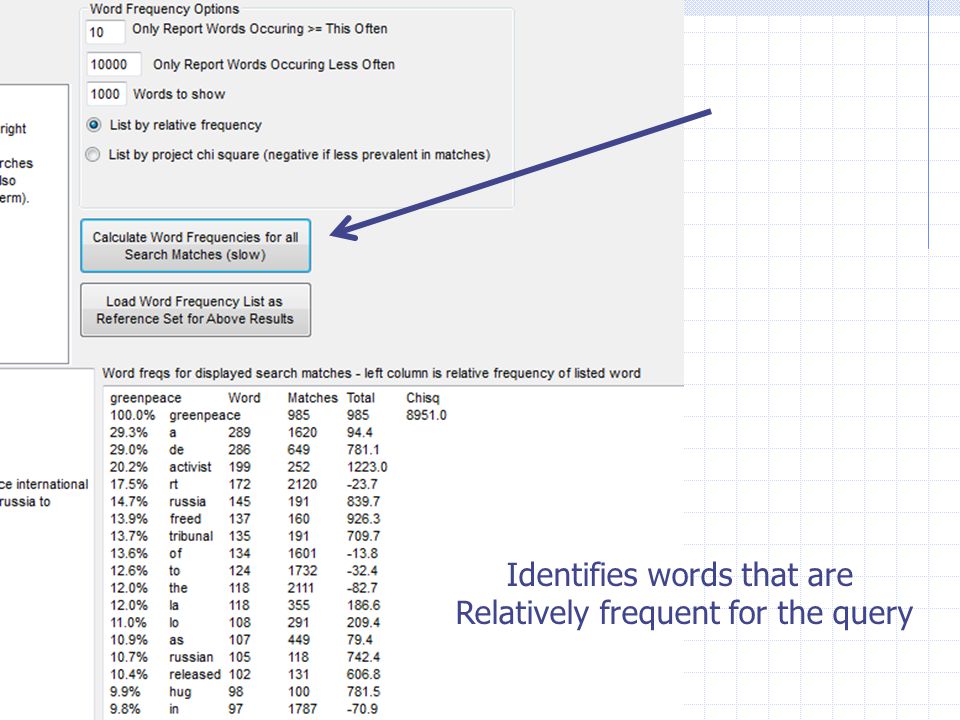Select the 'rt' row with 17.5%
Image resolution: width=960 pixels, height=720 pixels.
click(x=245, y=484)
